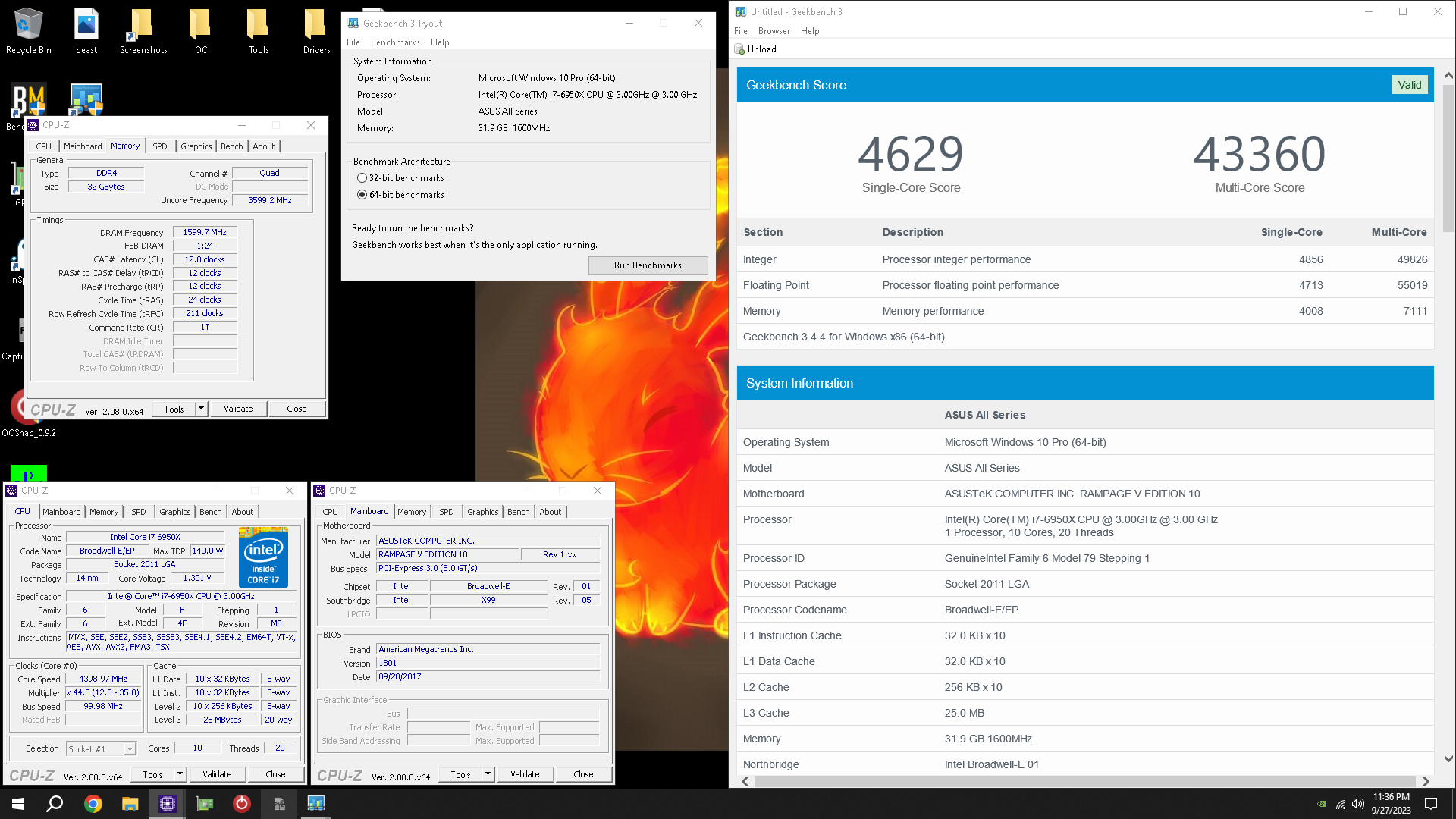1456x819 pixels.
Task: Select the 64-bit benchmarks radio button
Action: 362,195
